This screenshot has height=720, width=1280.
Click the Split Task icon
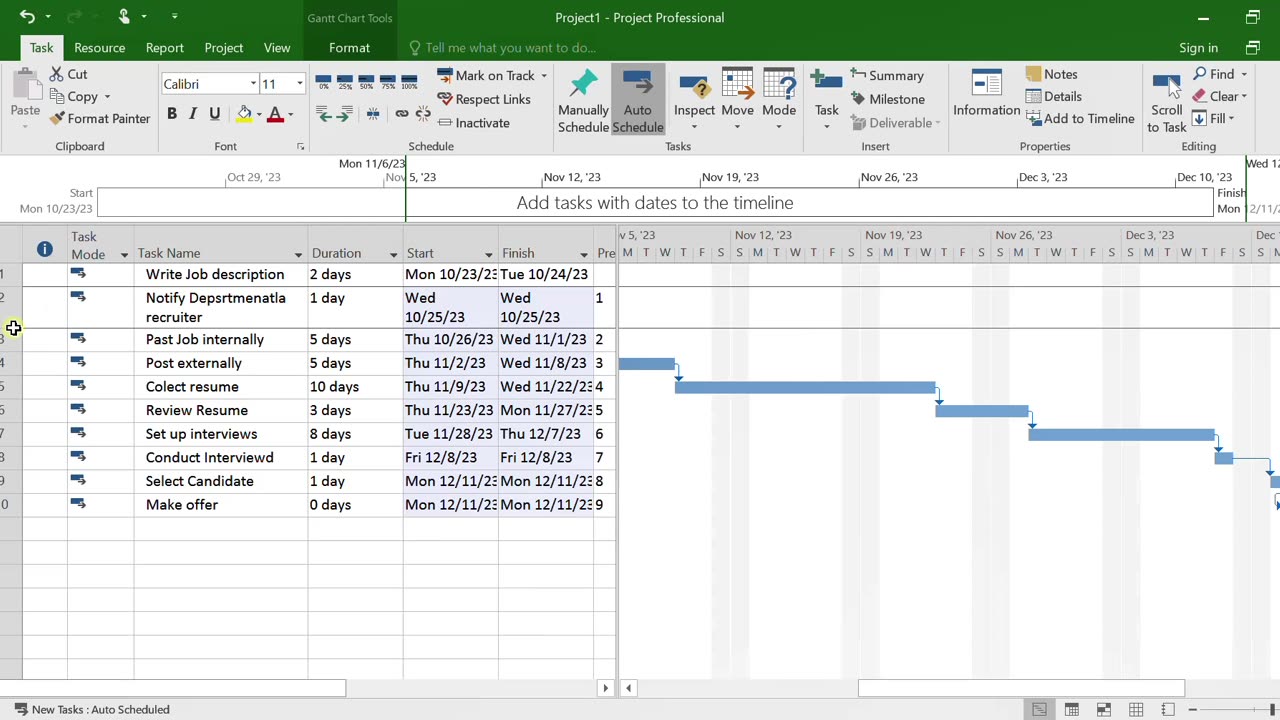(373, 114)
